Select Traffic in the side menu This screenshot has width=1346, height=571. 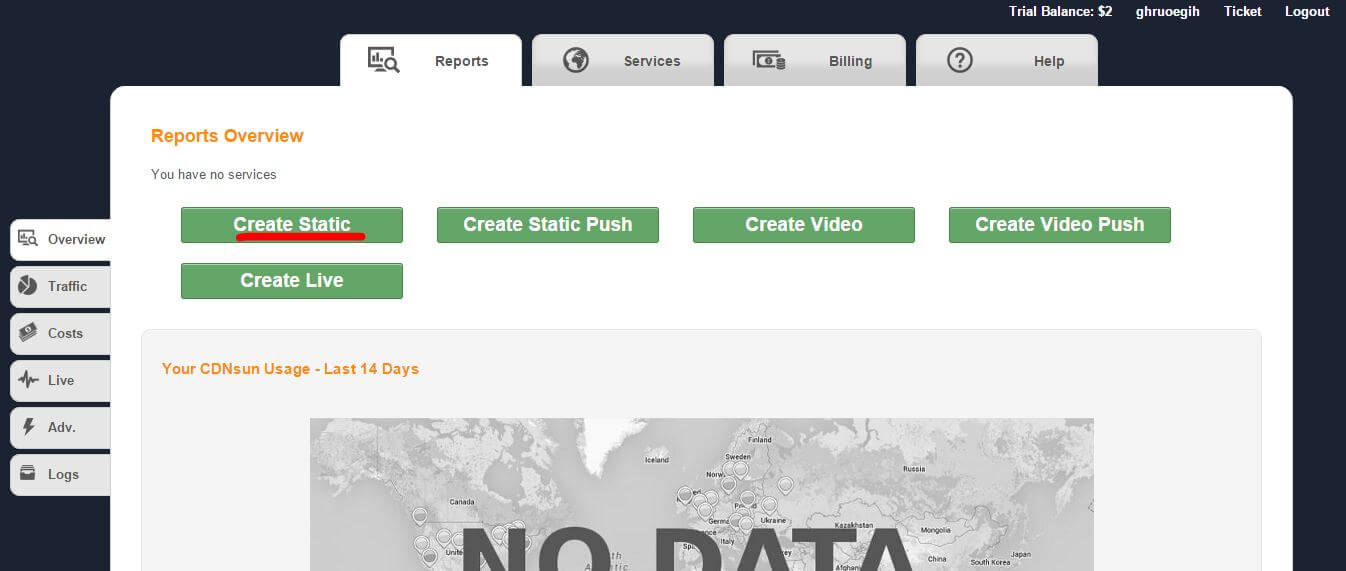(61, 286)
